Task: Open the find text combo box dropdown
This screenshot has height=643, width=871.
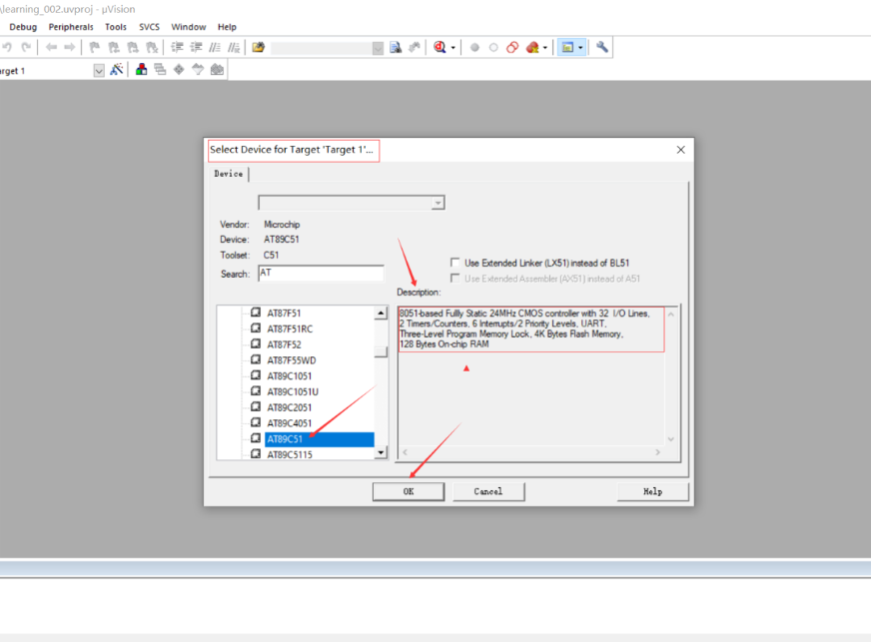Action: (378, 48)
